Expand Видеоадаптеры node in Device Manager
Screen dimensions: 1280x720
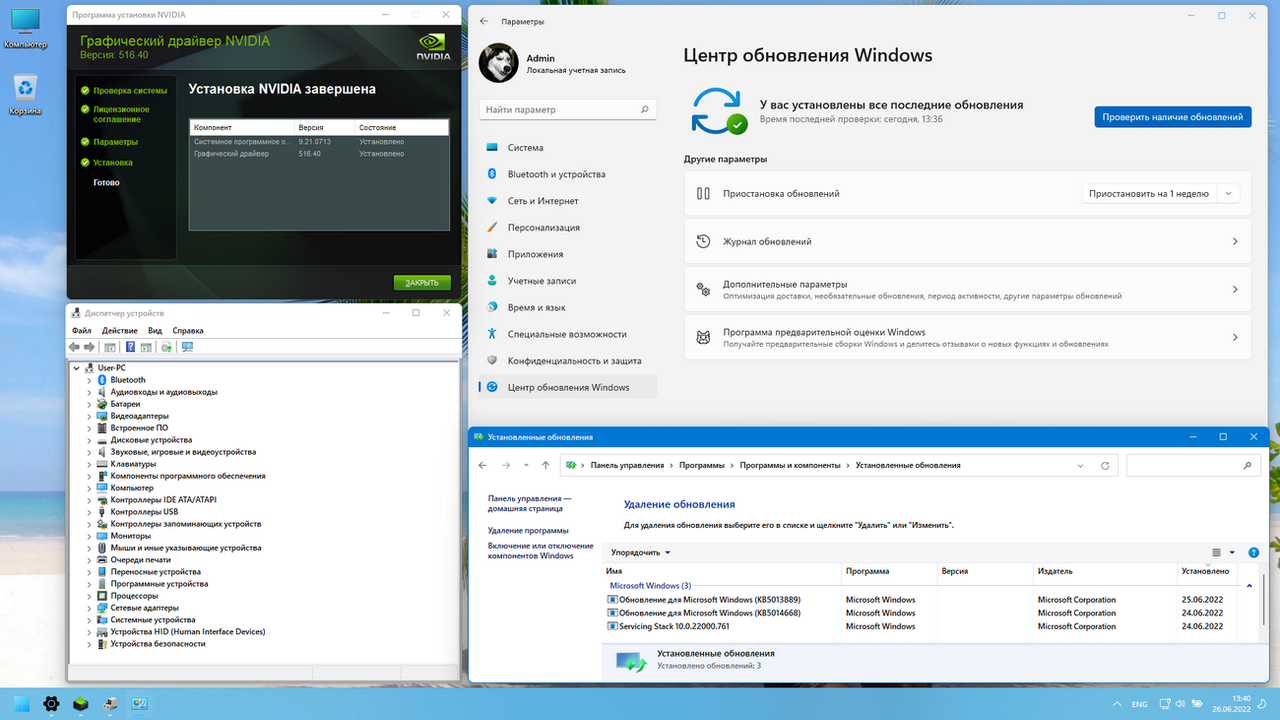point(89,416)
